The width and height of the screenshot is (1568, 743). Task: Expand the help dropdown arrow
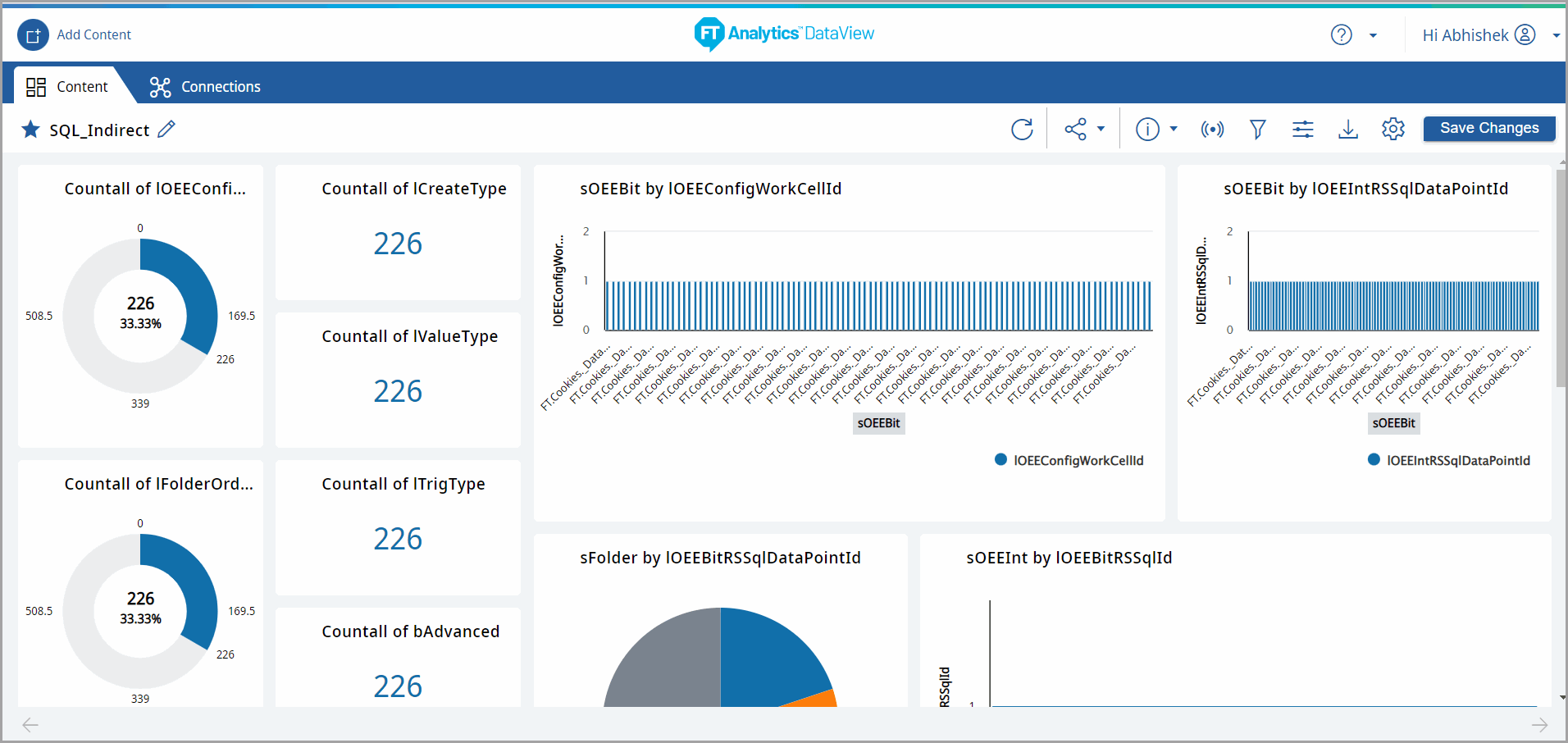coord(1373,35)
